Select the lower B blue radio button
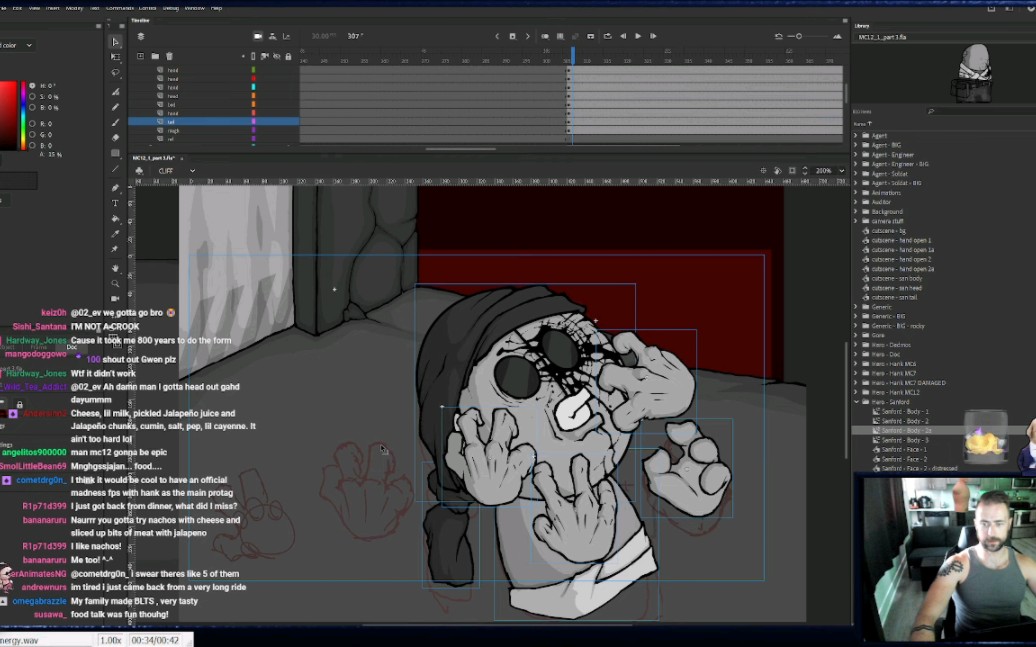 tap(32, 145)
